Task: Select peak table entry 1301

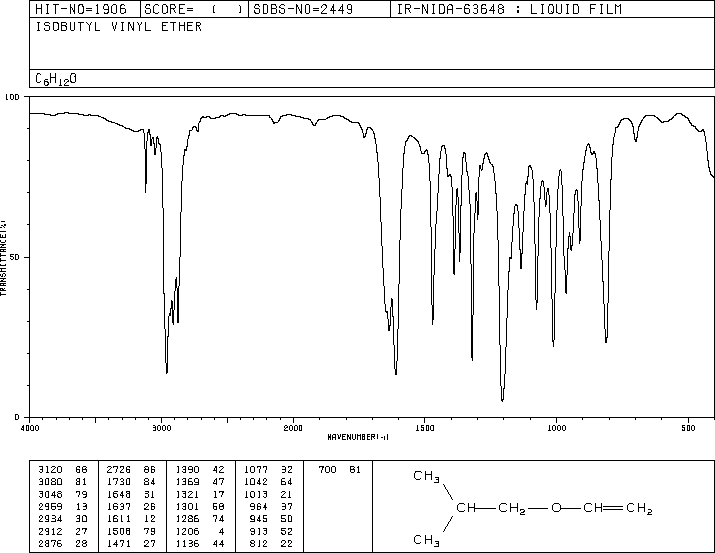Action: (187, 506)
